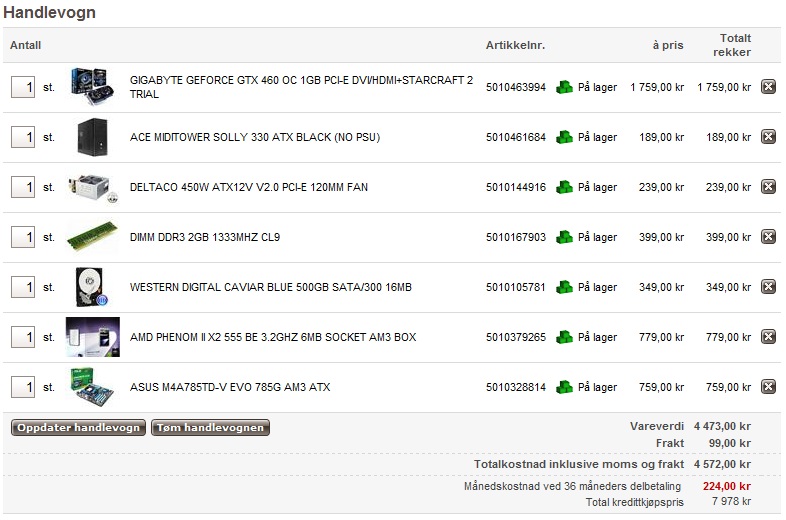Click stock icon for Deltaco 450W

click(564, 187)
